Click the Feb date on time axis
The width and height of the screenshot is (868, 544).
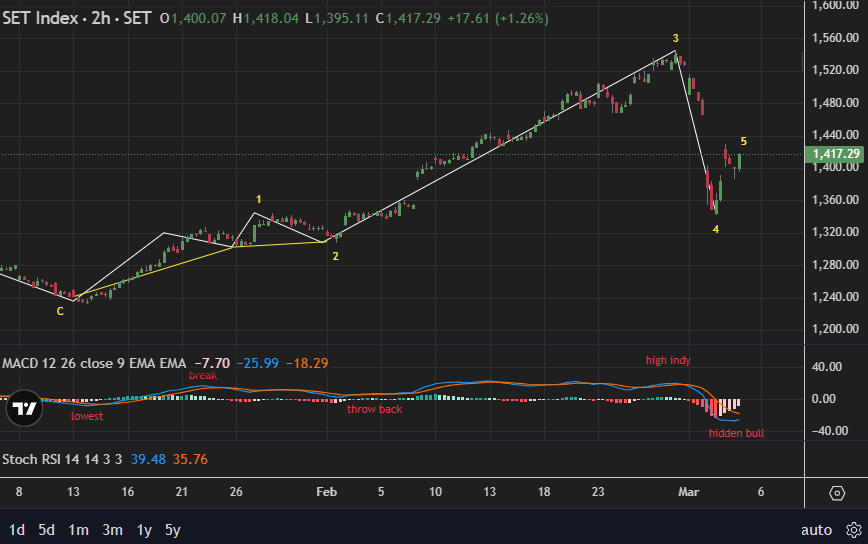tap(327, 492)
